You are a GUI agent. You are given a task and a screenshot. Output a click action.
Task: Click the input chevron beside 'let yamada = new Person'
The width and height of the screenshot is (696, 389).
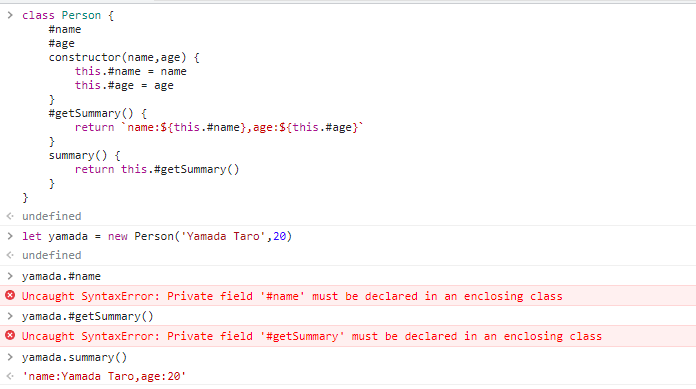(10, 236)
